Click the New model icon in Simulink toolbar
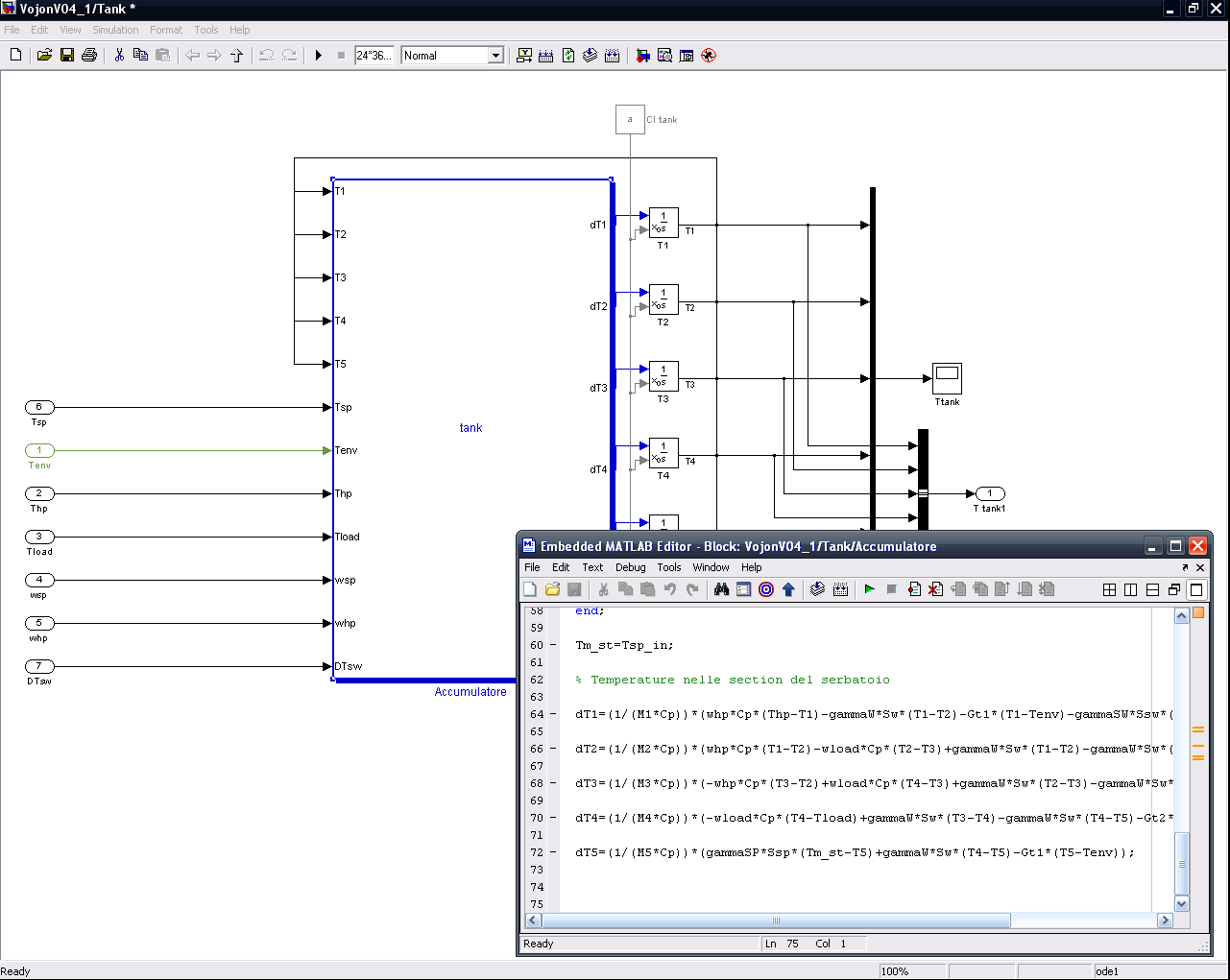This screenshot has height=980, width=1230. tap(15, 55)
